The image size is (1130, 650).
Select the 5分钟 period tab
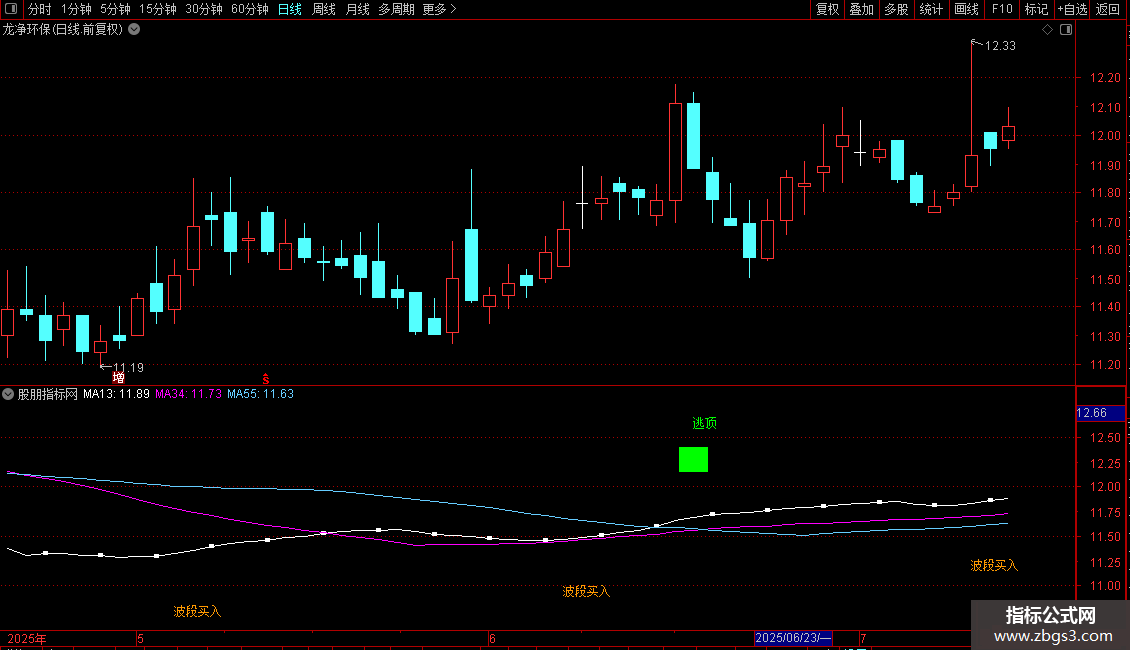115,9
